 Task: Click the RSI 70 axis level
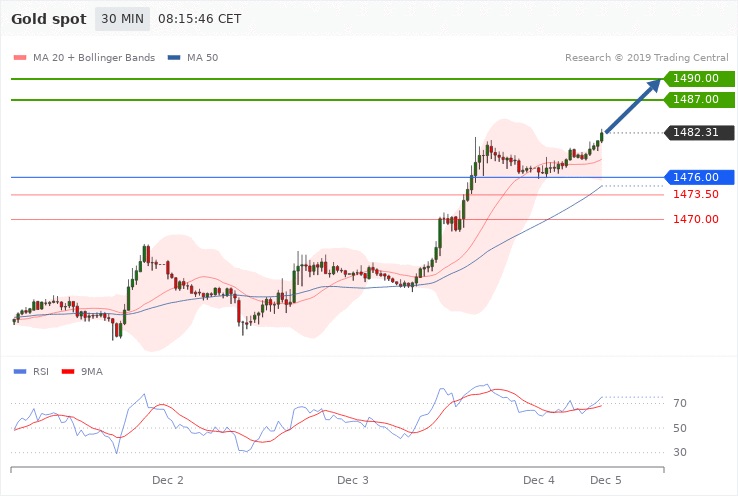681,404
